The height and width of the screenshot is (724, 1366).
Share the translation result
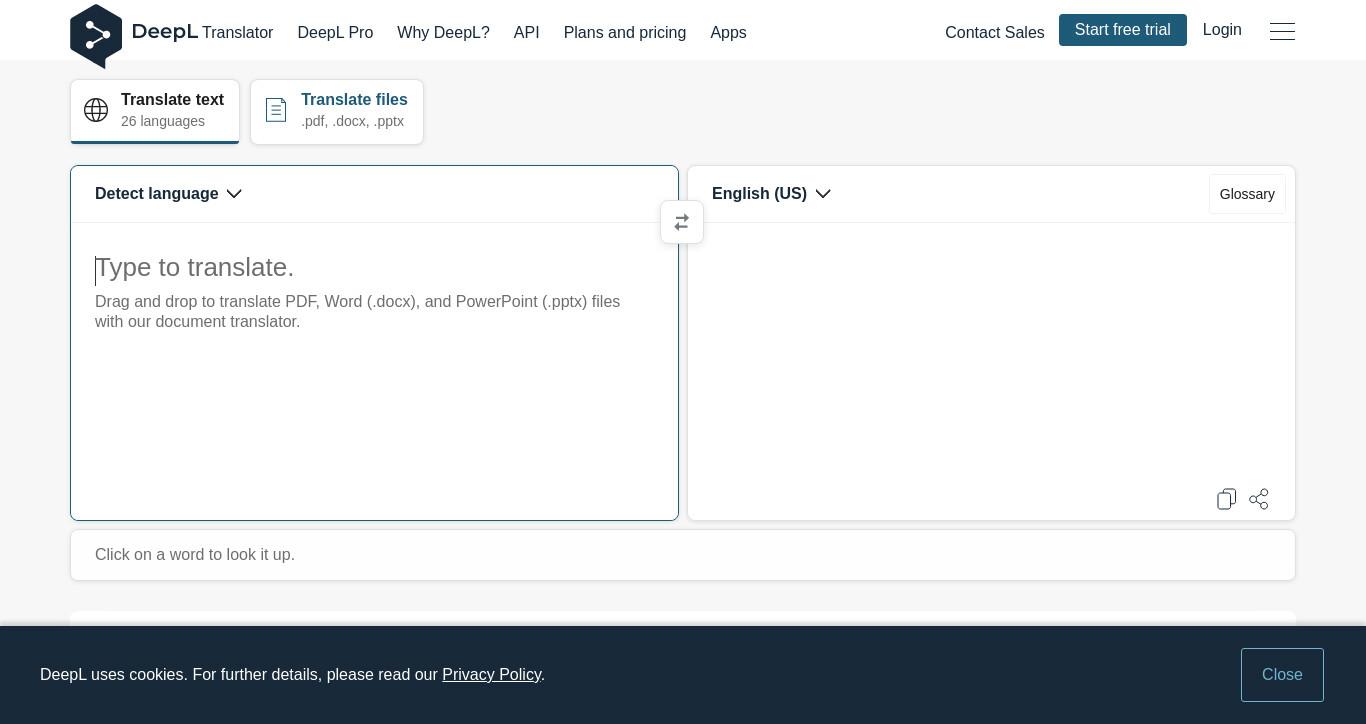(1259, 499)
